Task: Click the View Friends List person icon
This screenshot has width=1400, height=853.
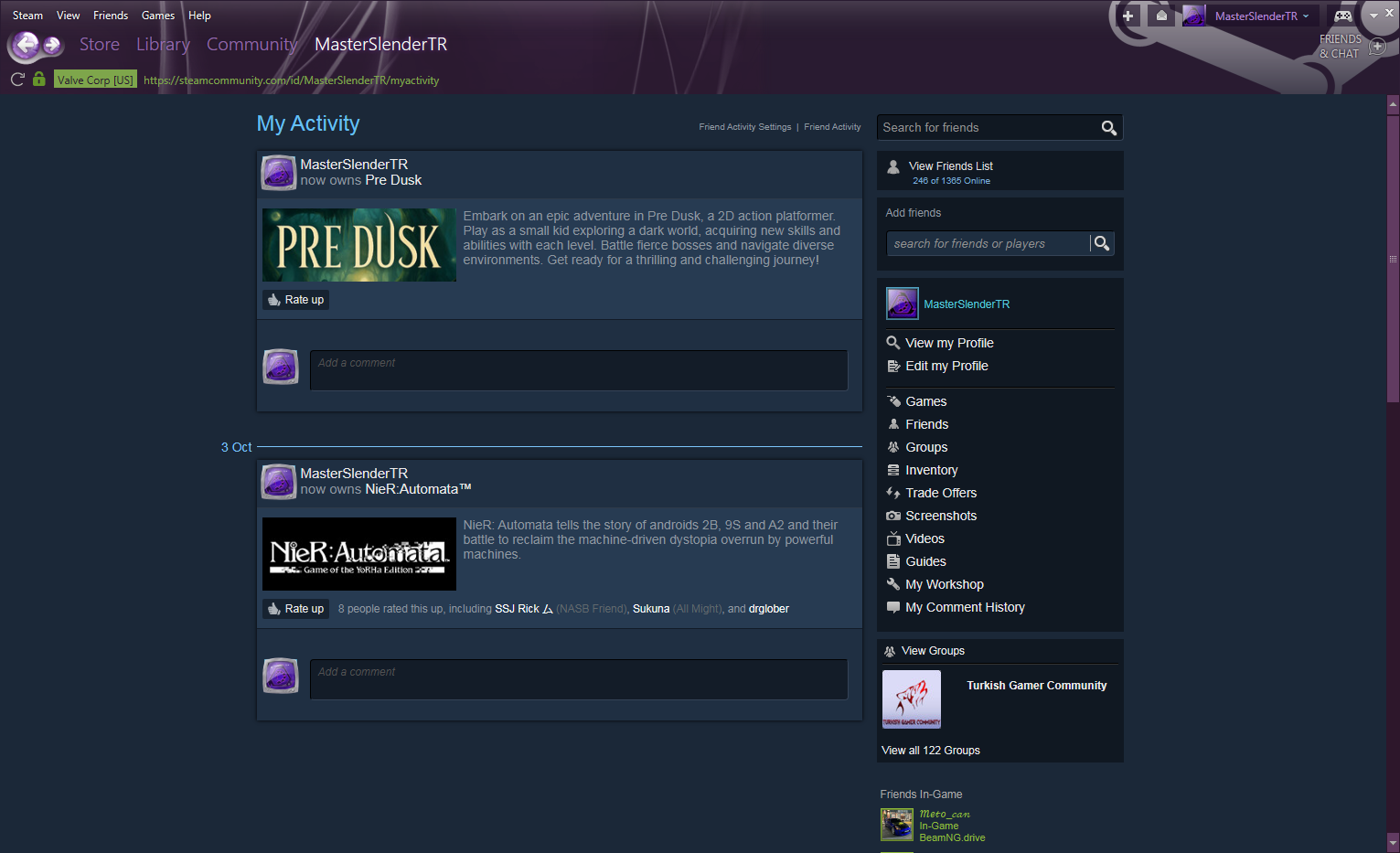Action: pos(893,166)
